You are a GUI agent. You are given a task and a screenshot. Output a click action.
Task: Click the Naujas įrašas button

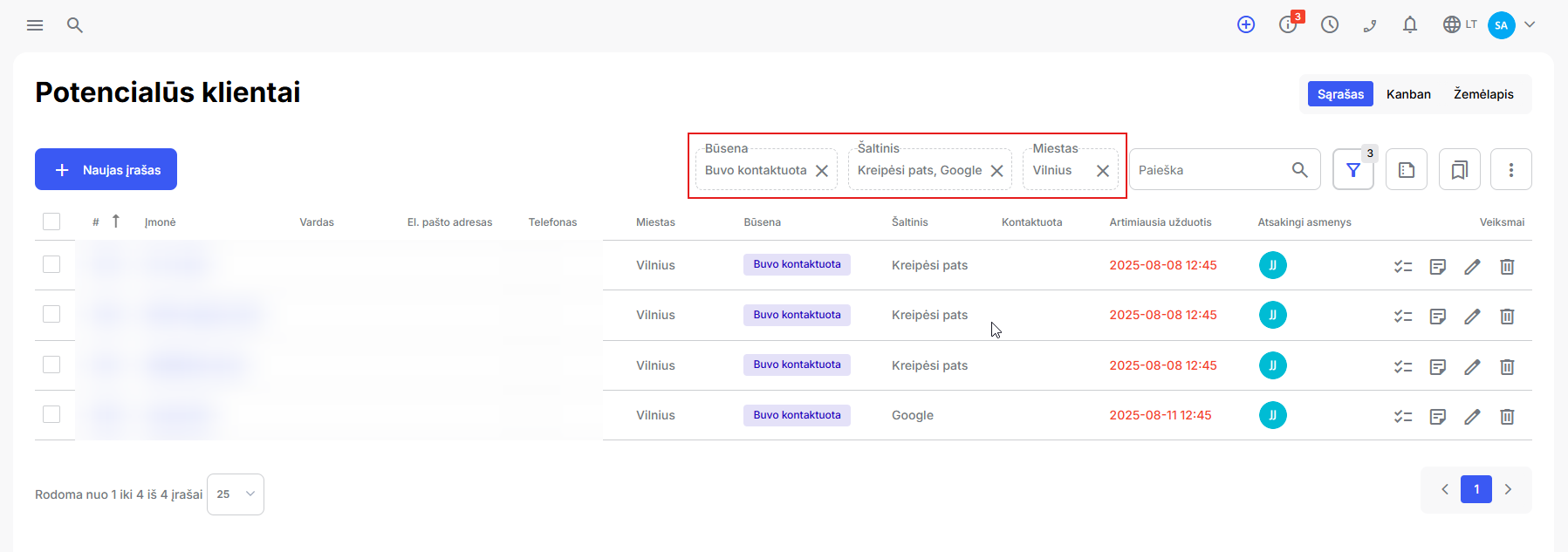coord(106,169)
